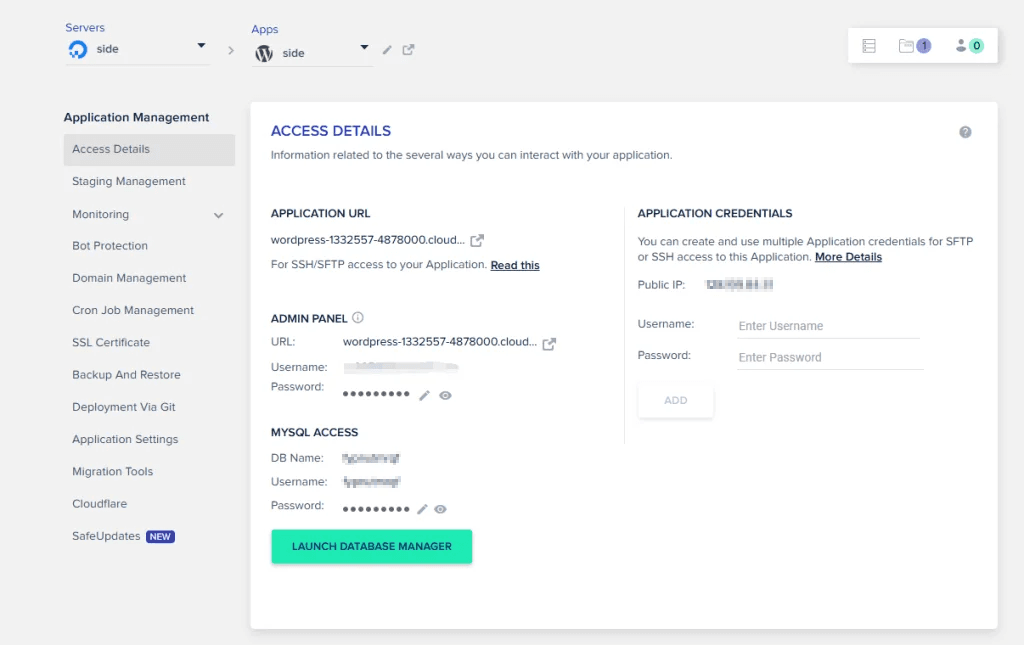Open the Apps dropdown arrow
The image size is (1024, 645).
pyautogui.click(x=364, y=48)
